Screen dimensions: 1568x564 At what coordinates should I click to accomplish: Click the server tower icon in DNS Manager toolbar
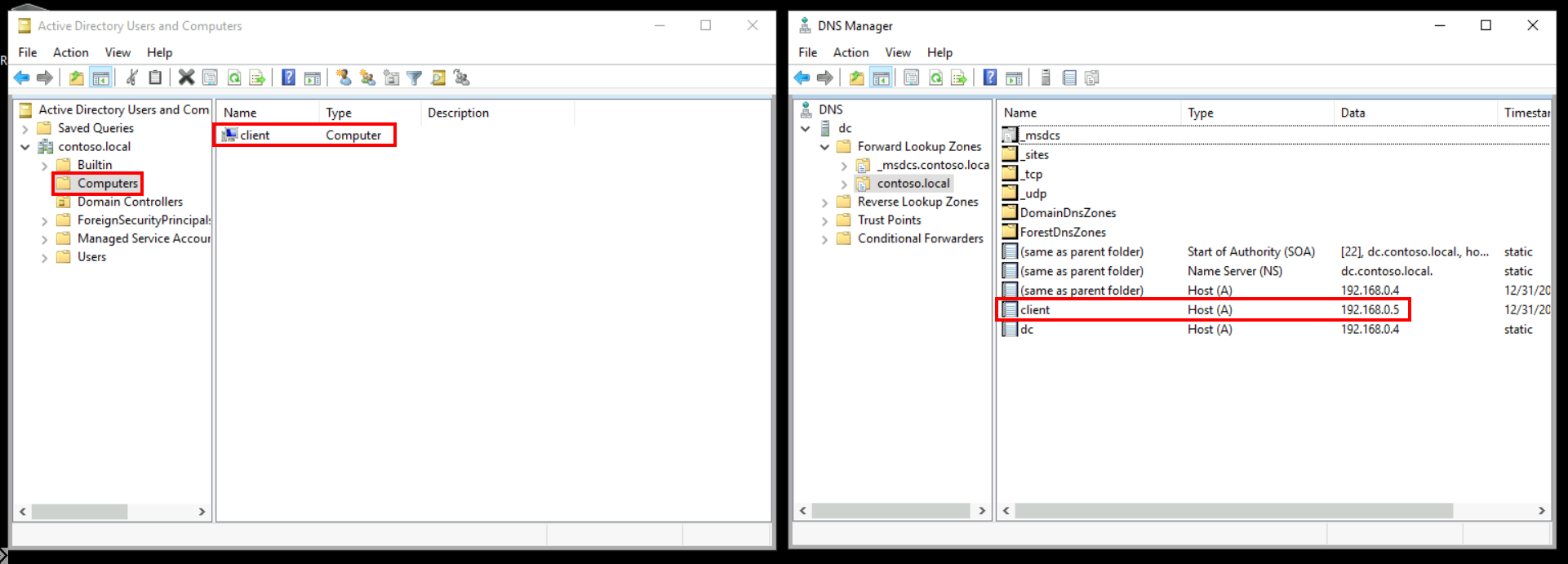[x=1046, y=78]
